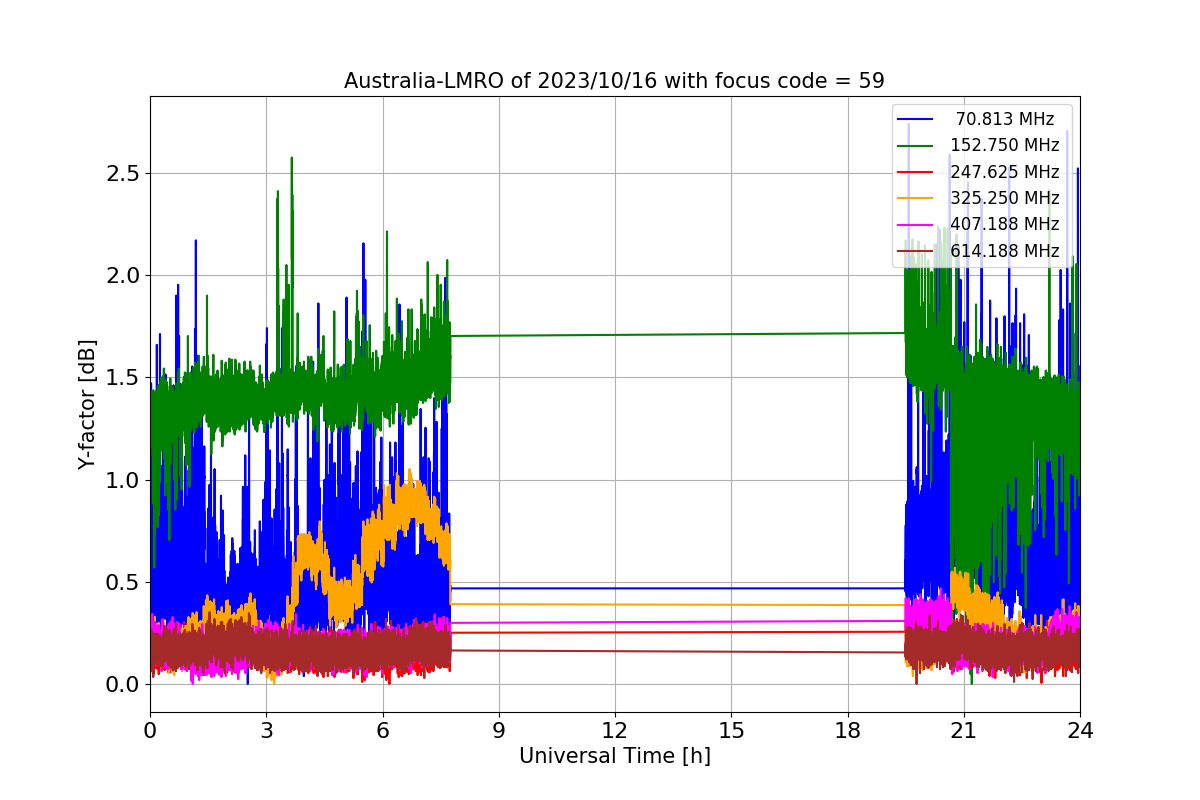1200x800 pixels.
Task: Click the x-axis tick label 24
Action: (x=1080, y=730)
